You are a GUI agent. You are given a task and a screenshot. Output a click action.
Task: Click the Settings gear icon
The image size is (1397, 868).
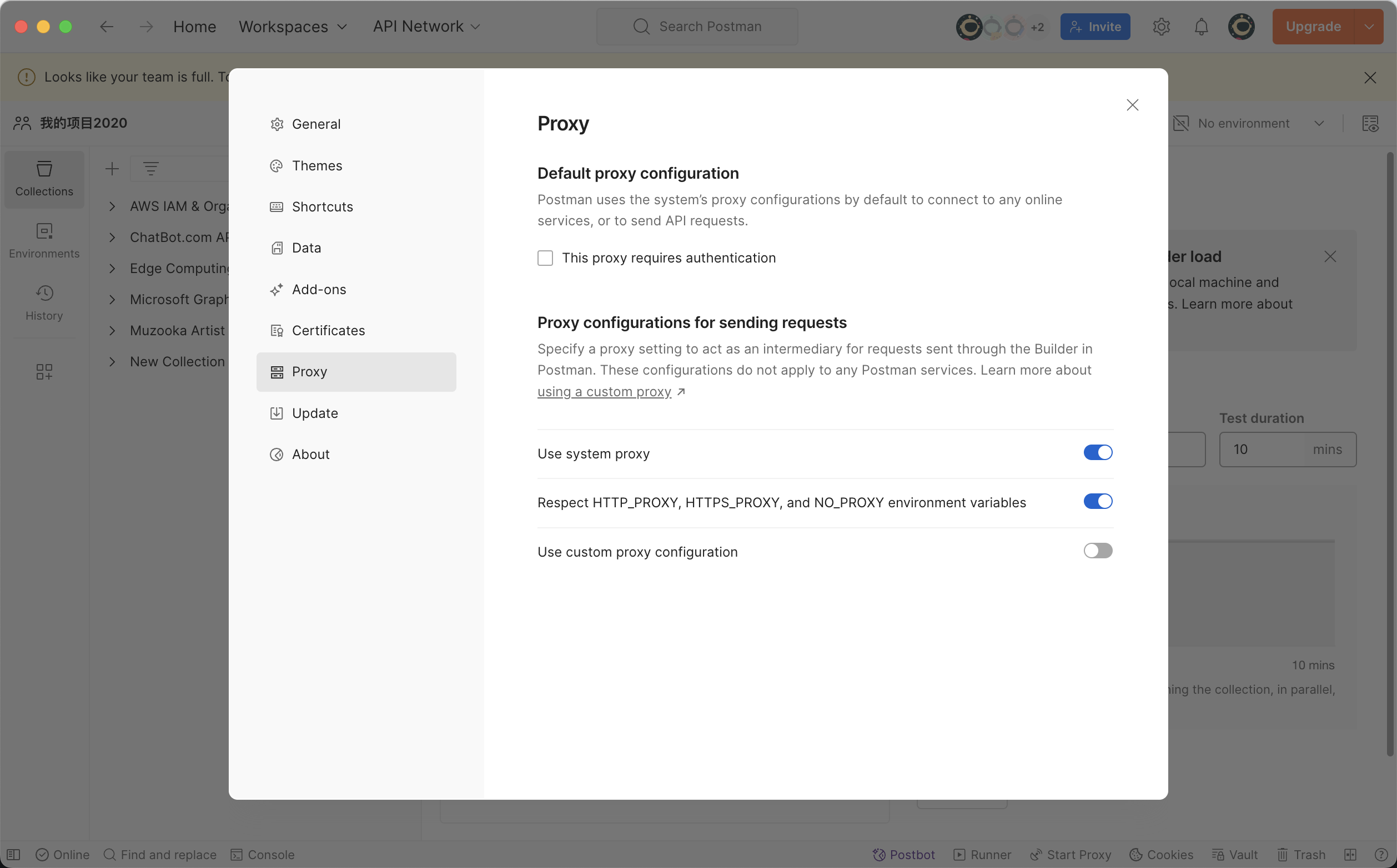[1161, 27]
